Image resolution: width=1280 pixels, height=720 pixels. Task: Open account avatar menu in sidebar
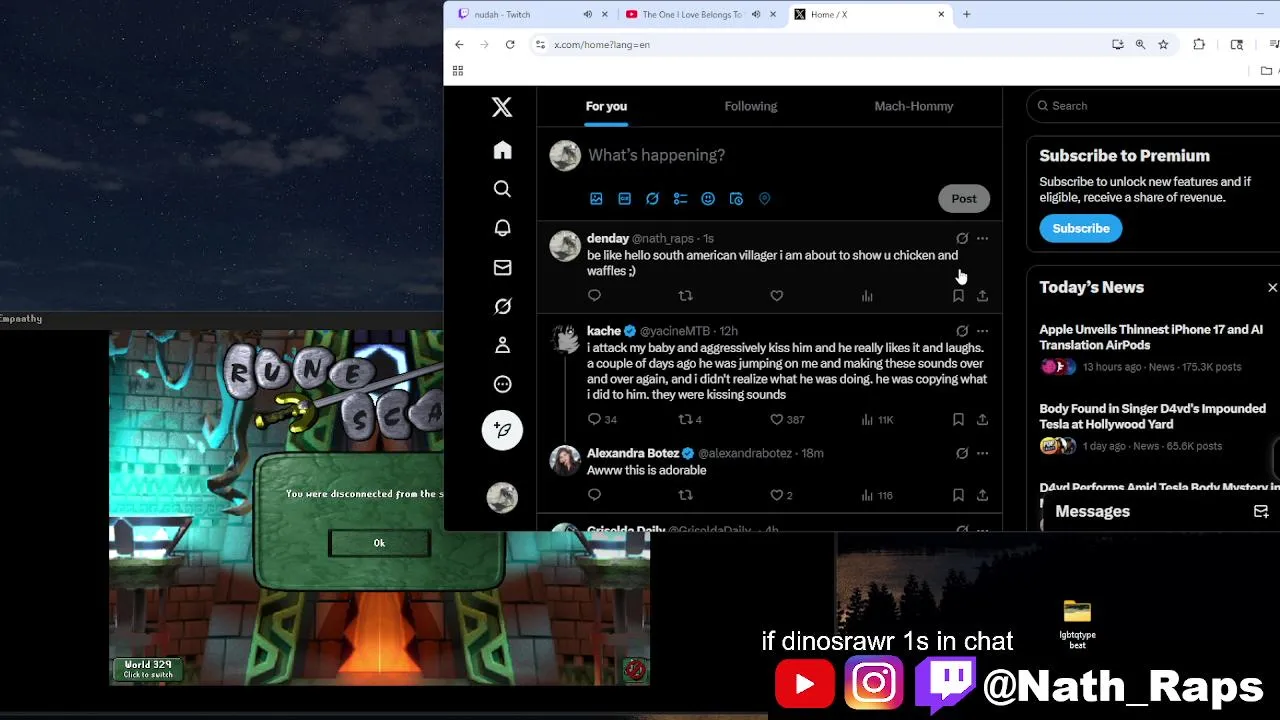[x=502, y=497]
